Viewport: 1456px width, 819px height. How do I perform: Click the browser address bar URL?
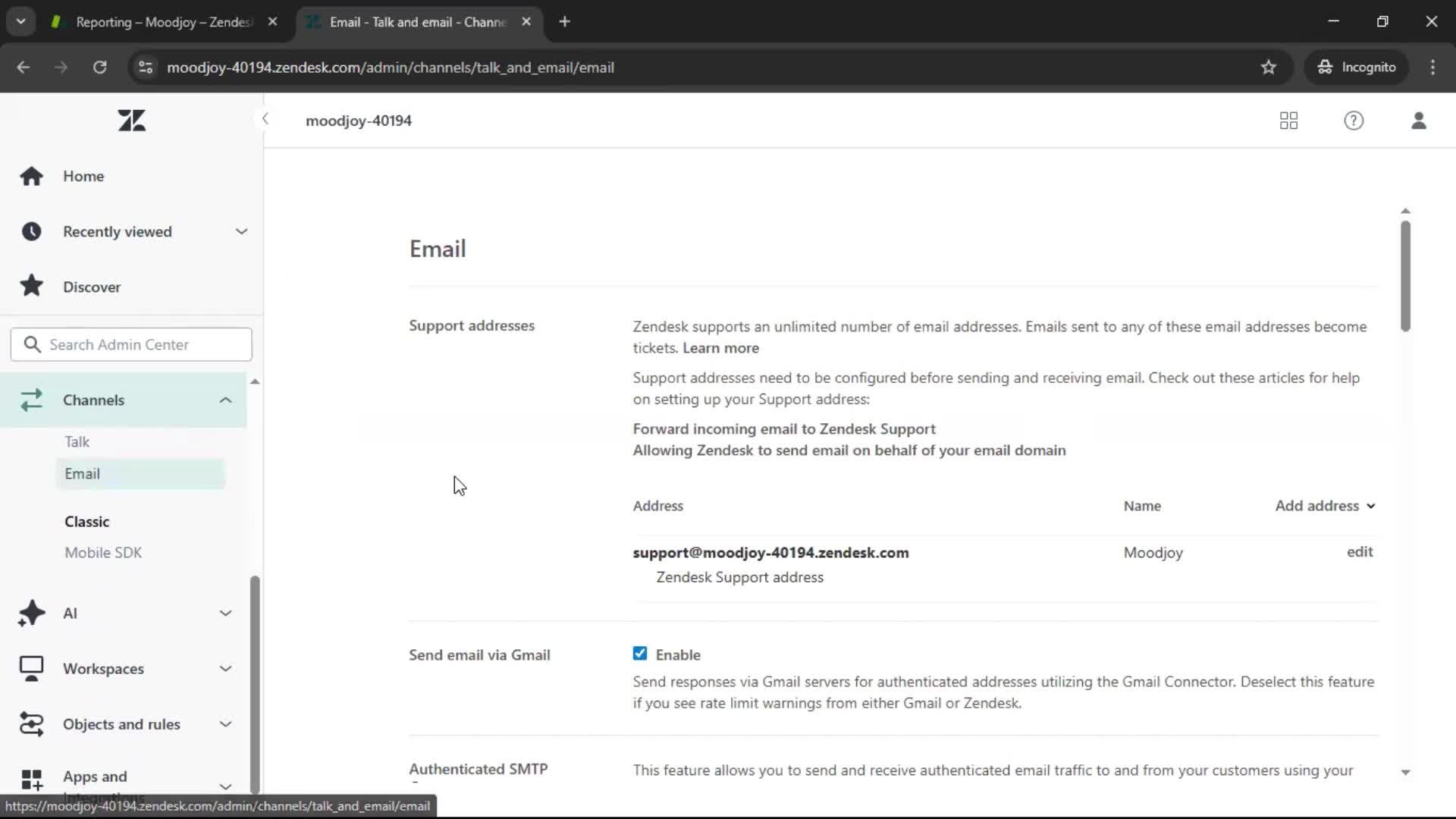(391, 67)
